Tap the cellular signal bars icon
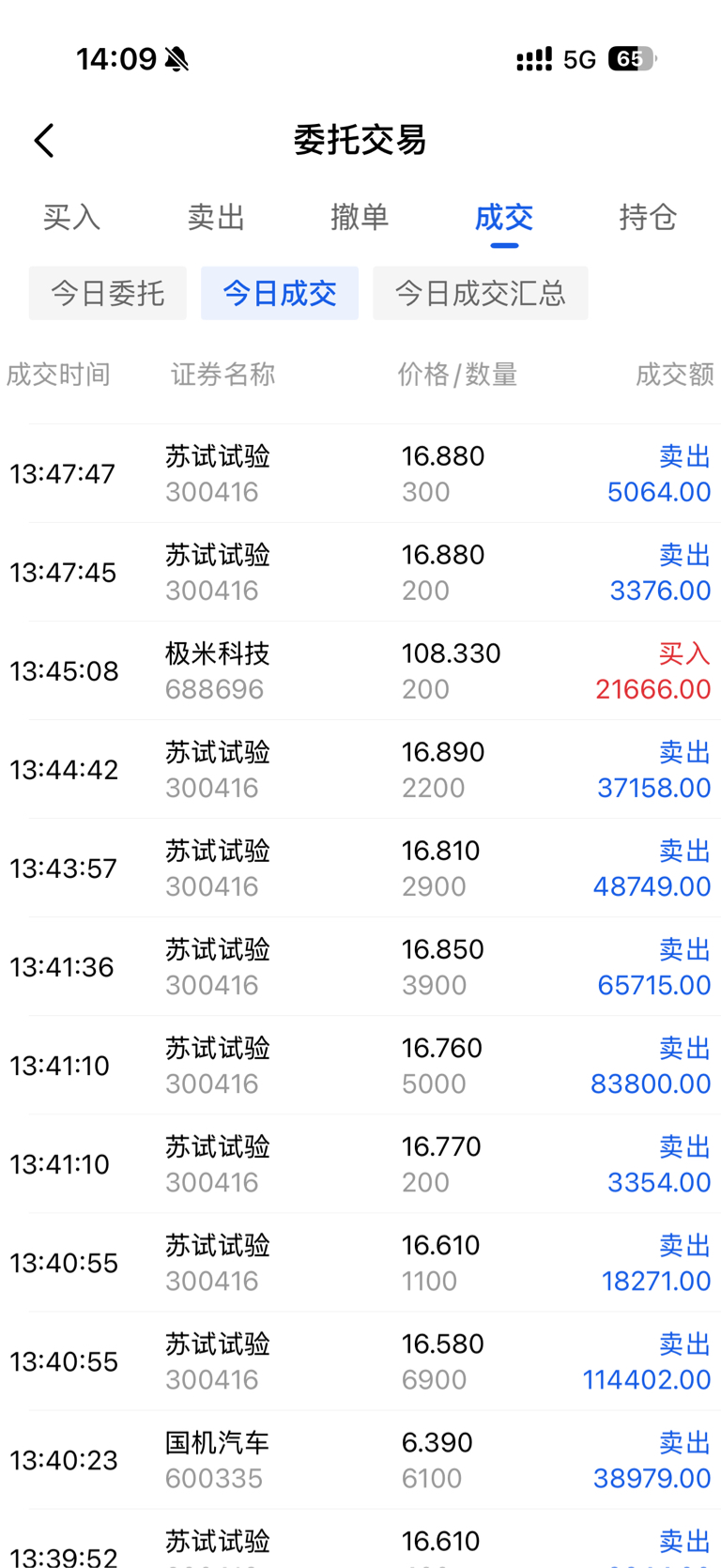This screenshot has height=1568, width=721. point(534,60)
